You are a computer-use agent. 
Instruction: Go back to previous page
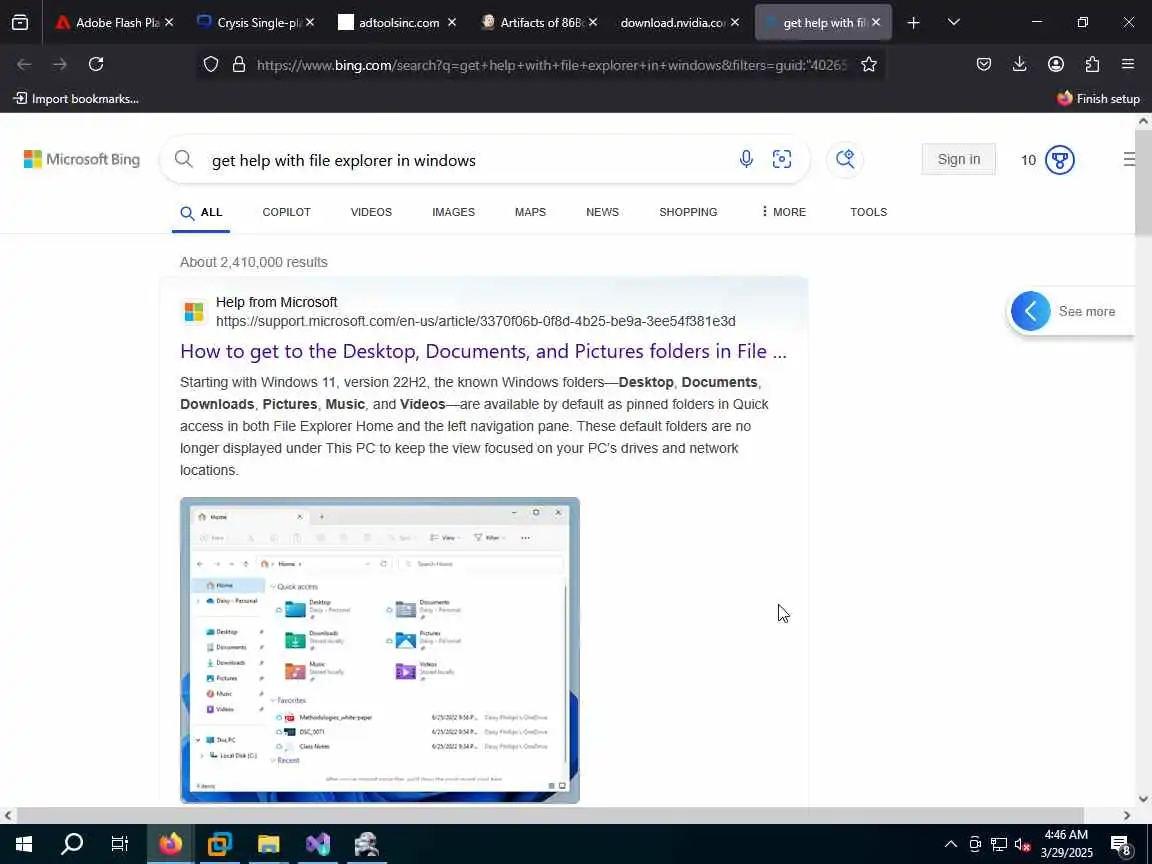[x=24, y=65]
